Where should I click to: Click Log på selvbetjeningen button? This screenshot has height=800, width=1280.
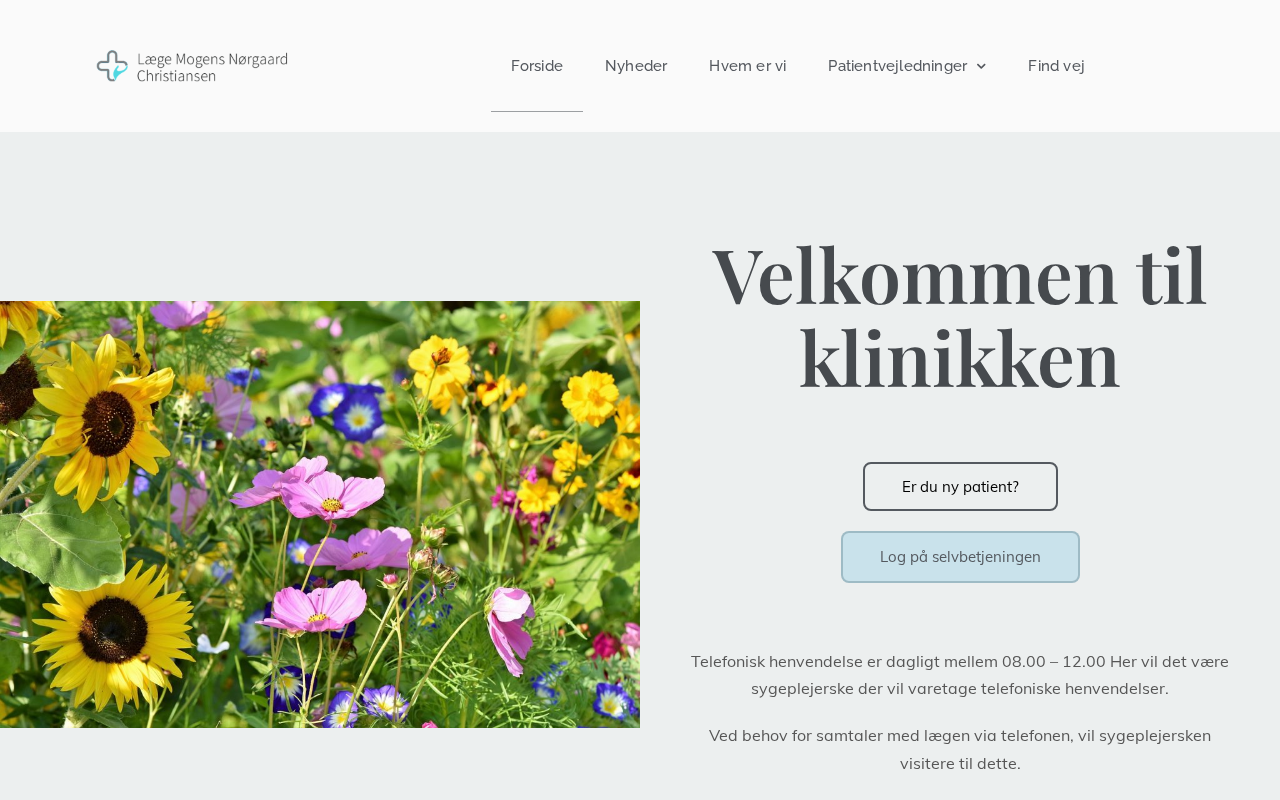tap(960, 557)
